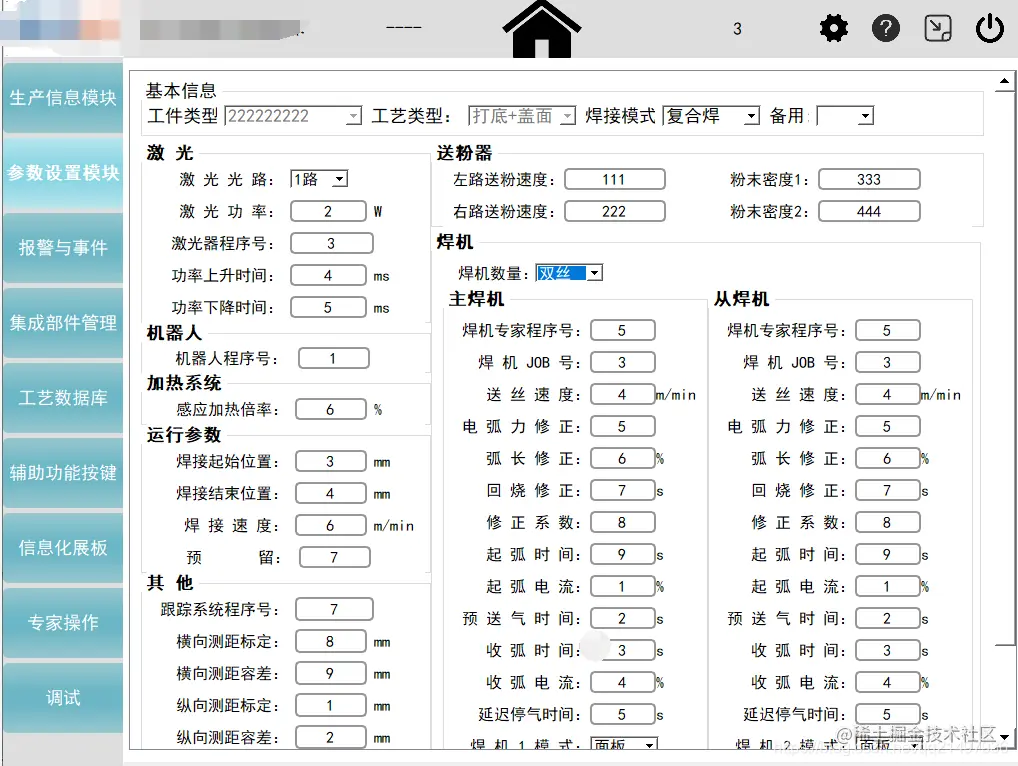Open the 焊机数量 dropdown showing 双丝
This screenshot has height=766, width=1018.
[x=593, y=271]
